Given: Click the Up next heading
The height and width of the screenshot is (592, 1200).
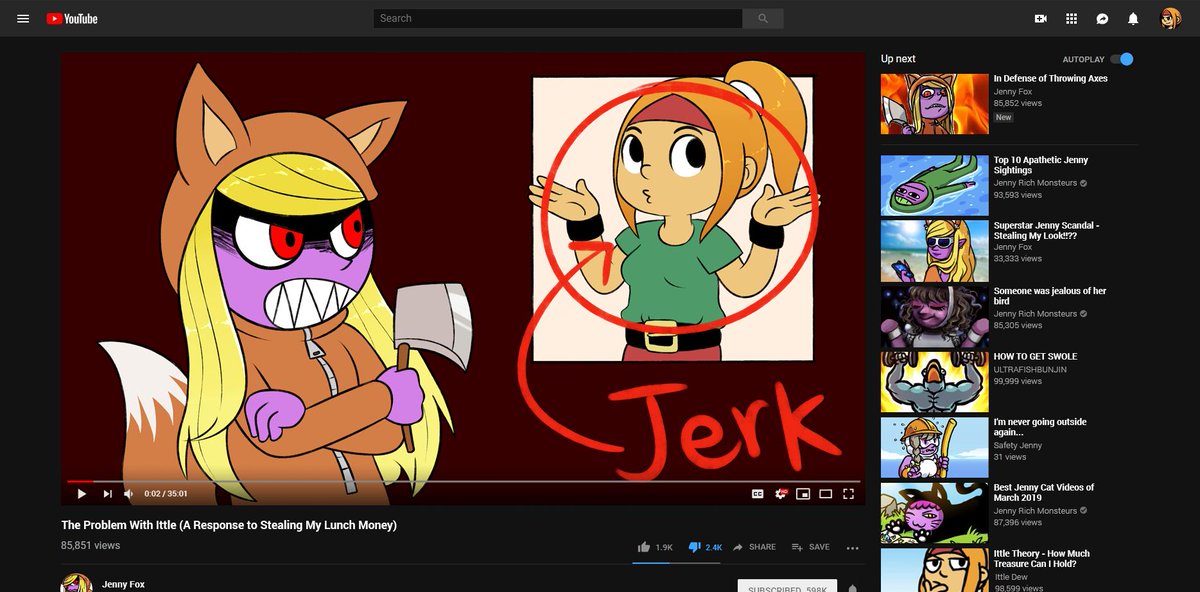Looking at the screenshot, I should tap(898, 59).
